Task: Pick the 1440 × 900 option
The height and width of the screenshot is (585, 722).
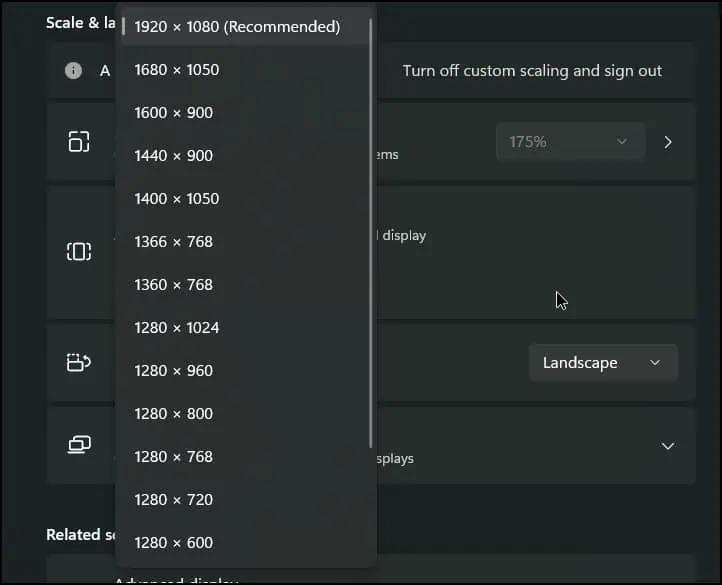Action: point(174,156)
